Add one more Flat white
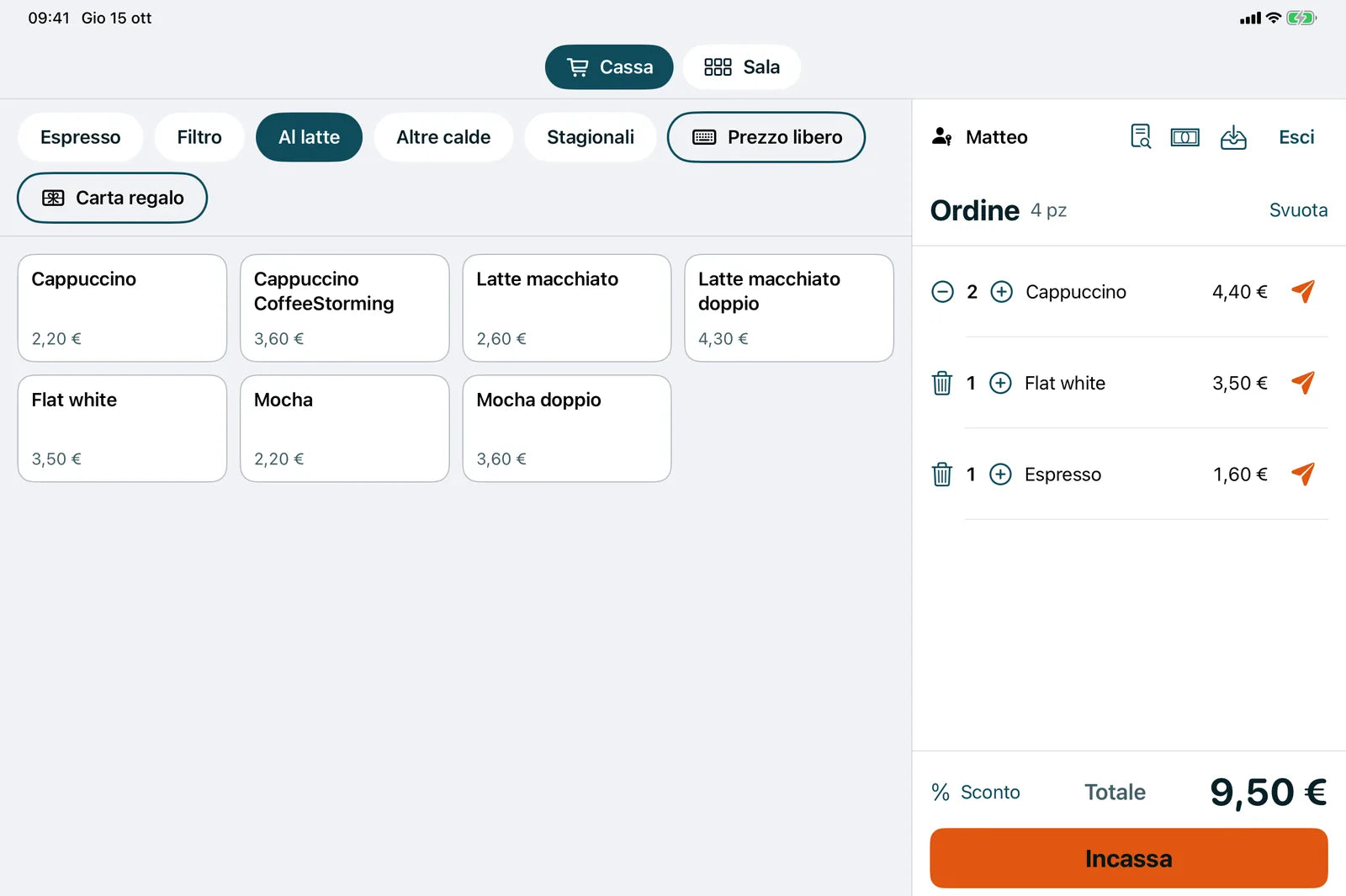This screenshot has height=896, width=1346. tap(1000, 383)
